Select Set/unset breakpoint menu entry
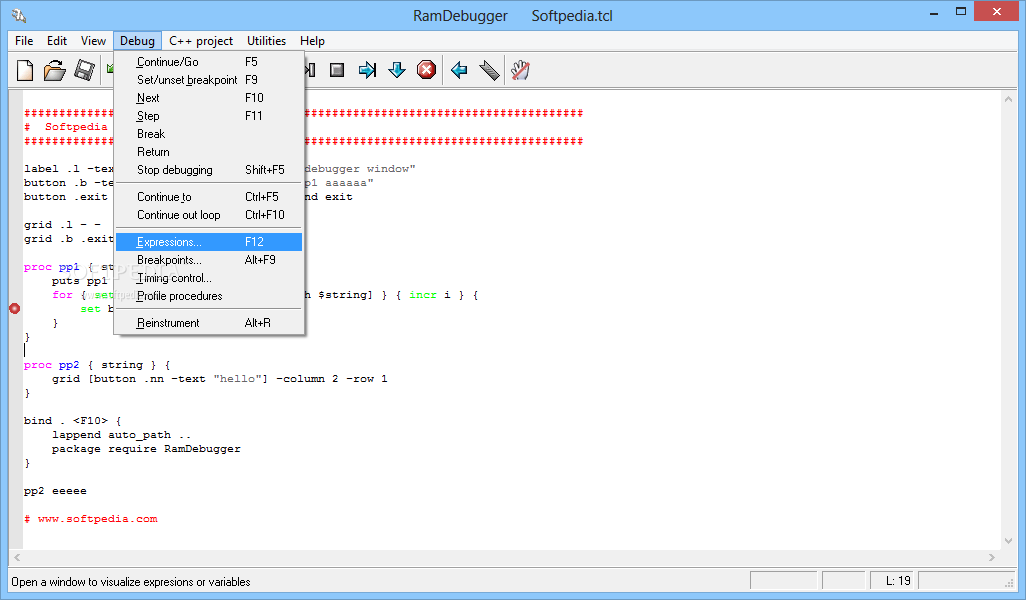This screenshot has height=600, width=1026. click(209, 80)
